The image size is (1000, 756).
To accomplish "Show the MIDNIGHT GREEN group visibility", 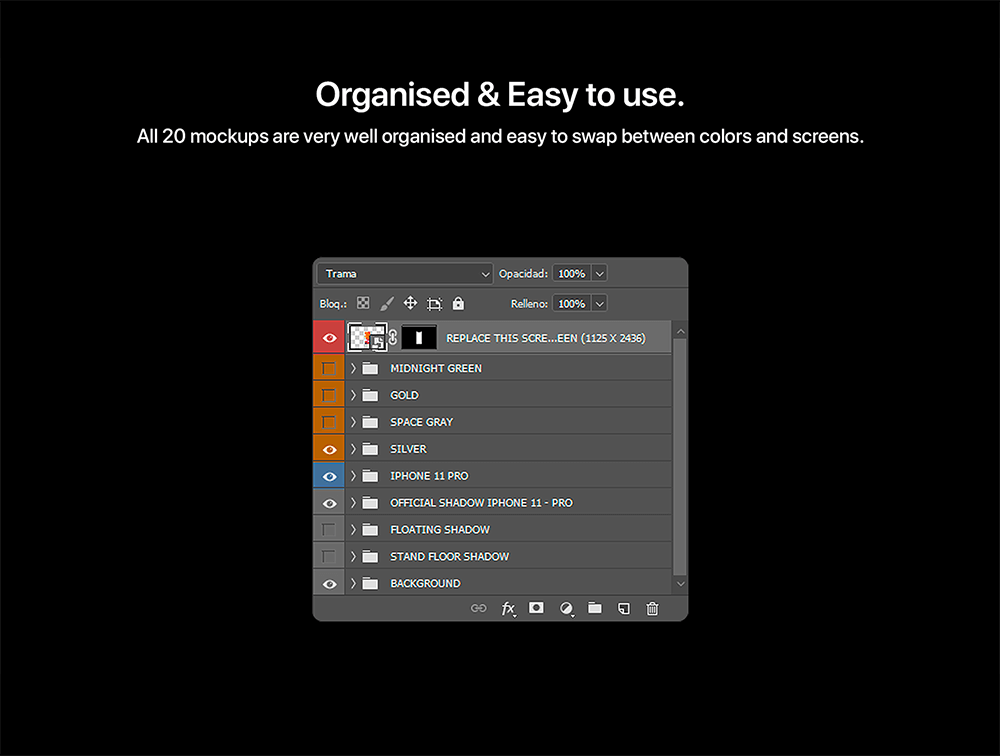I will [329, 368].
